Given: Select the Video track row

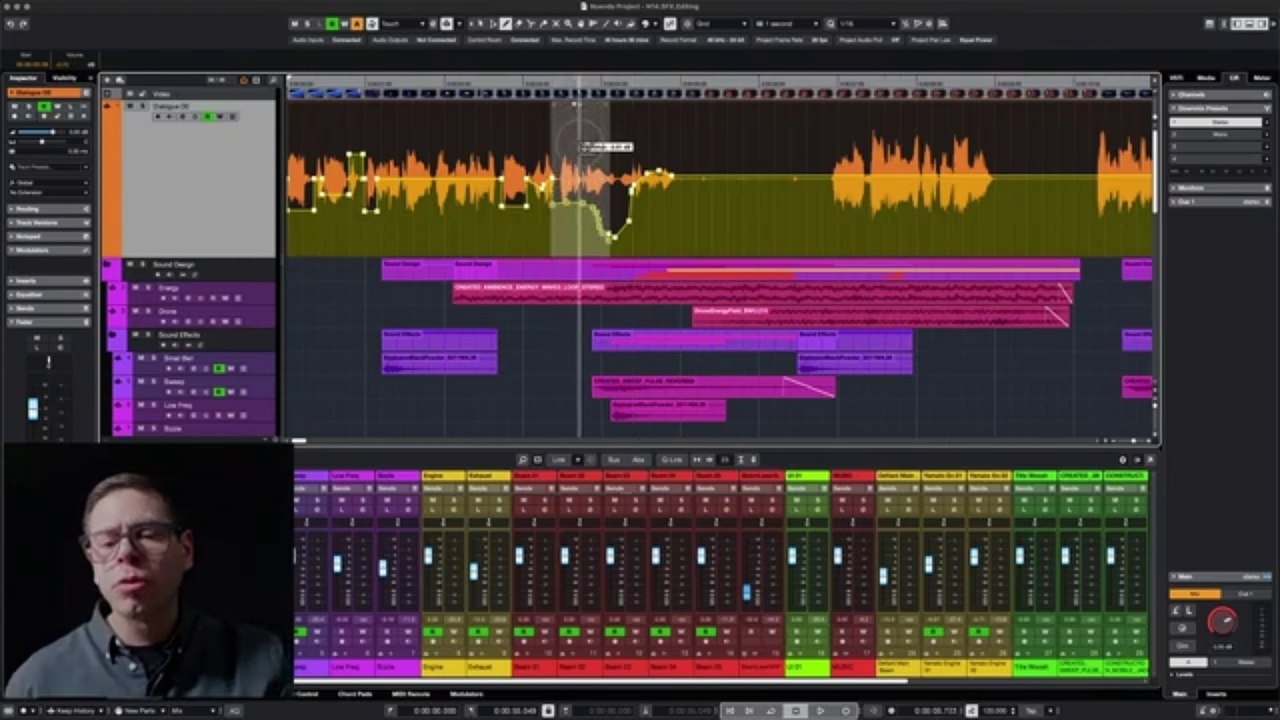Looking at the screenshot, I should [188, 94].
